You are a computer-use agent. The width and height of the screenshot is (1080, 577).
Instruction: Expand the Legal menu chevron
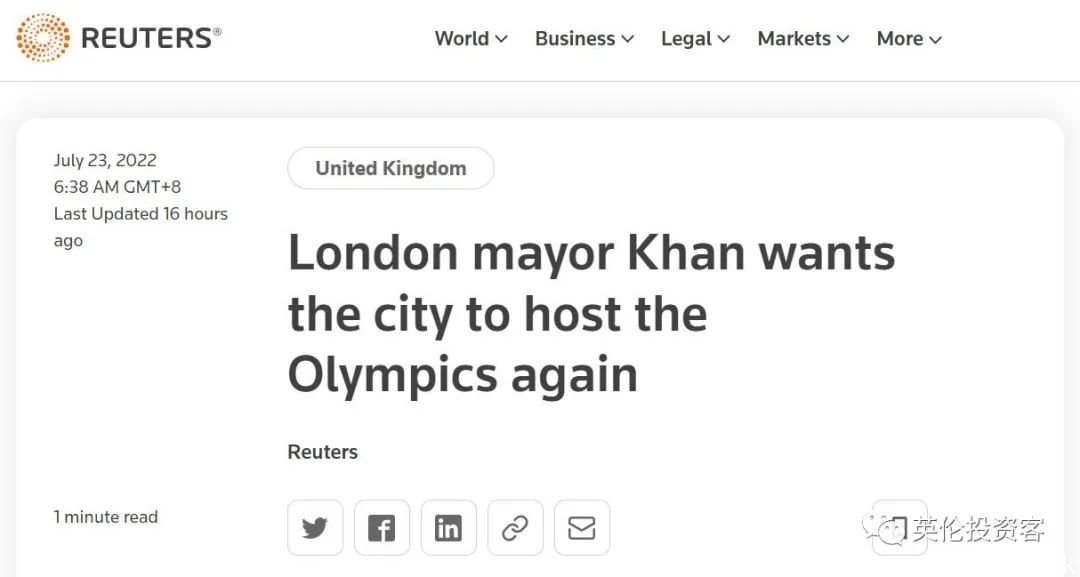(x=723, y=39)
